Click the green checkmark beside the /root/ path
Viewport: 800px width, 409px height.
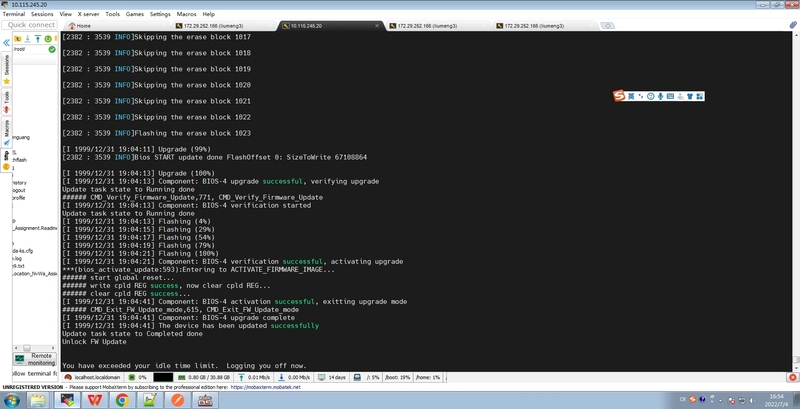tap(52, 49)
